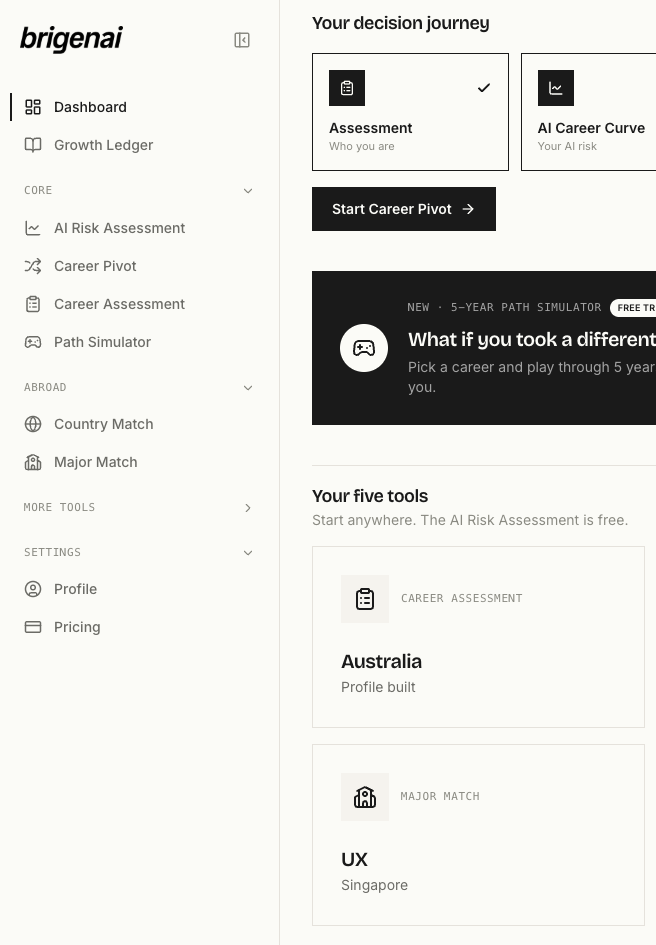Open Path Simulator from sidebar
Viewport: 656px width, 945px height.
(137, 342)
